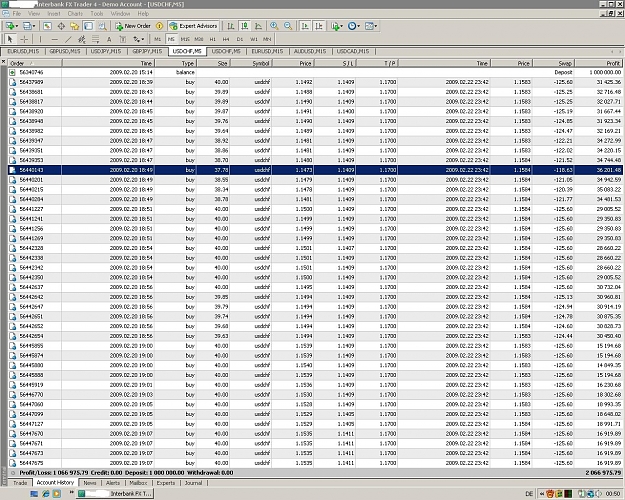Toggle chart Auto Scroll

click(305, 26)
